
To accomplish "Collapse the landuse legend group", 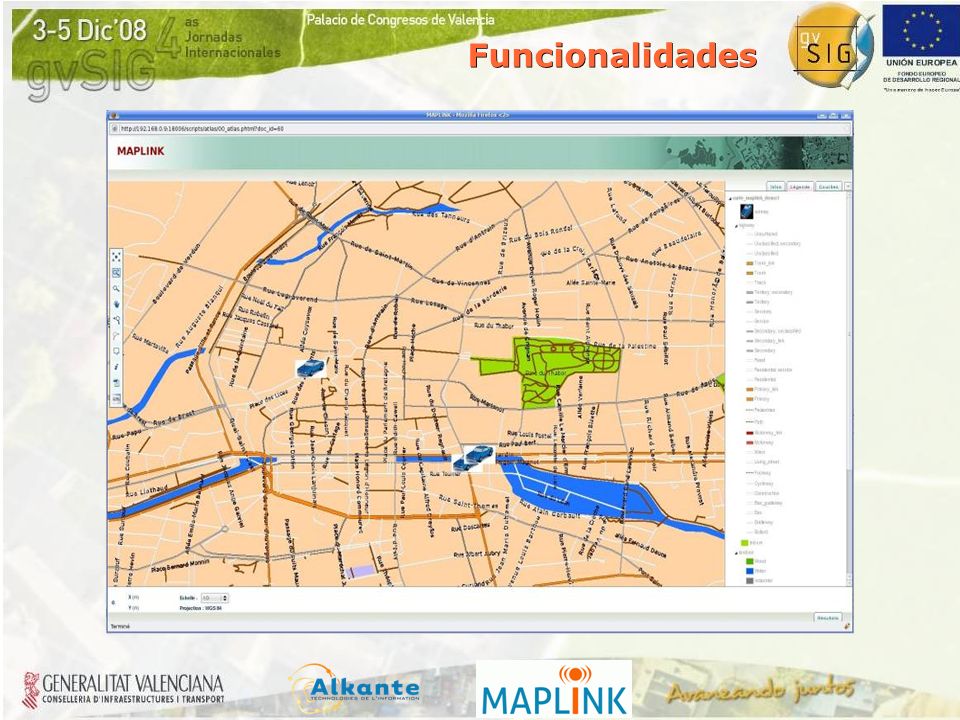I will 737,553.
